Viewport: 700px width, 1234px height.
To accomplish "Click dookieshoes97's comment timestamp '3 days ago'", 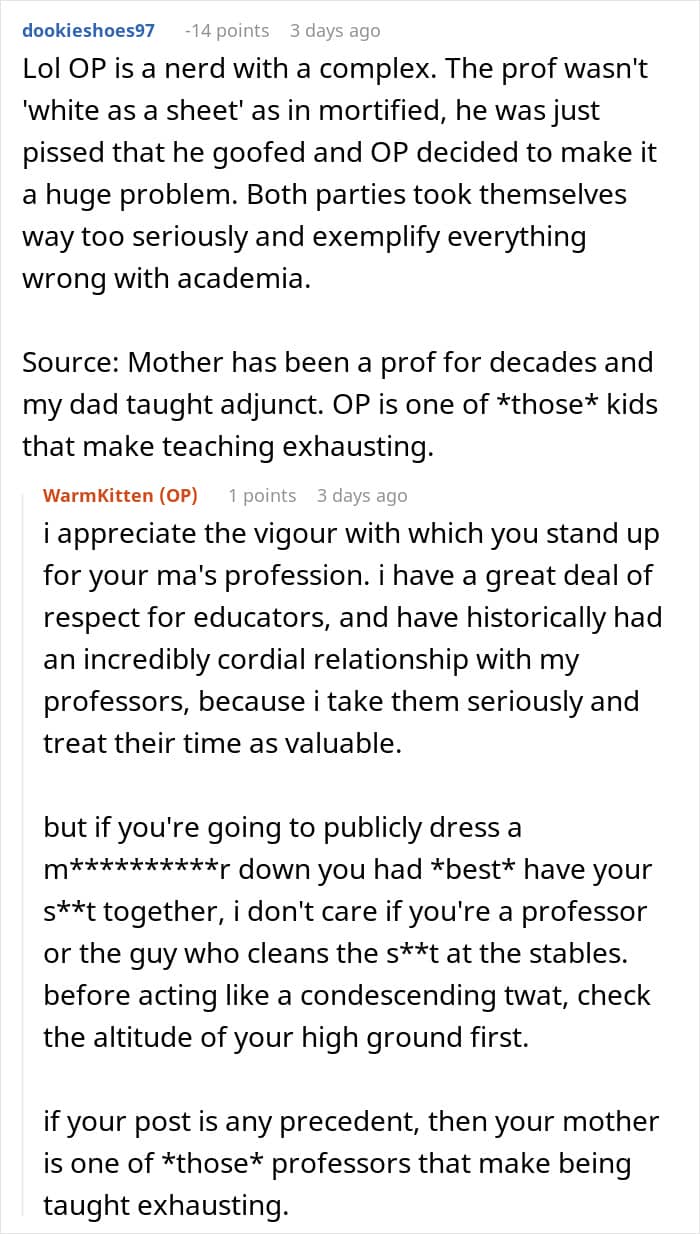I will click(x=335, y=31).
